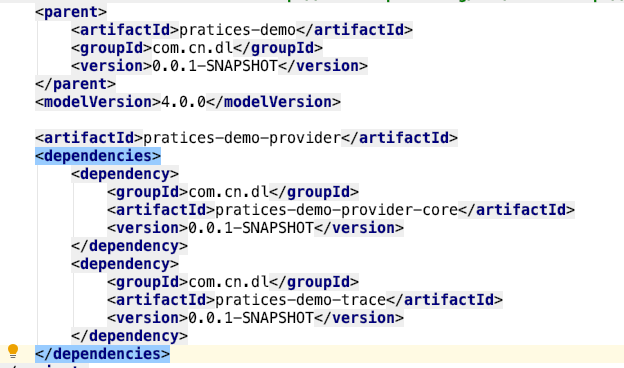The width and height of the screenshot is (624, 368).
Task: Click artifactId value pratices-demo-trace
Action: (300, 300)
